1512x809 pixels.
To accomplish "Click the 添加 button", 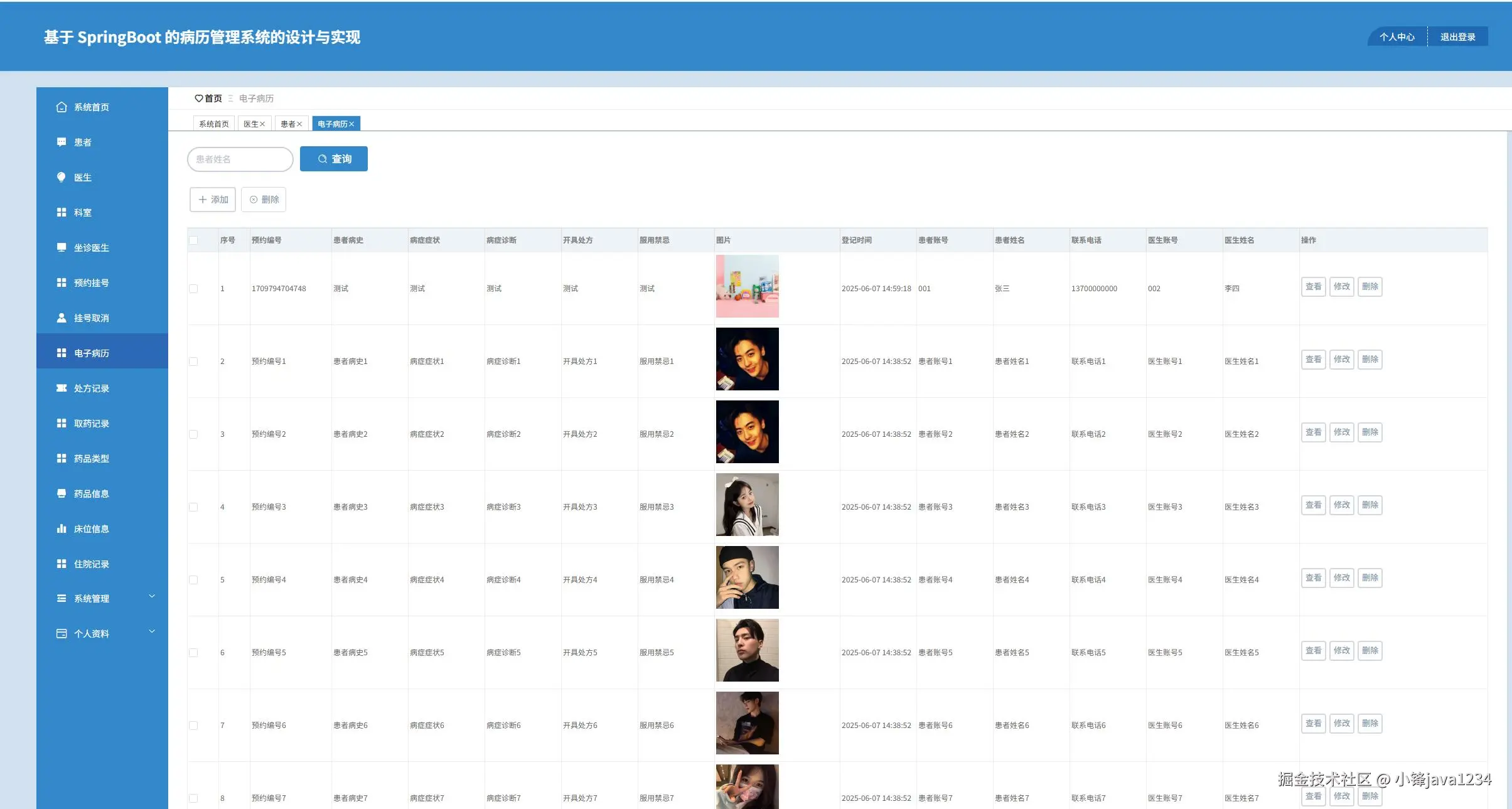I will pyautogui.click(x=213, y=200).
